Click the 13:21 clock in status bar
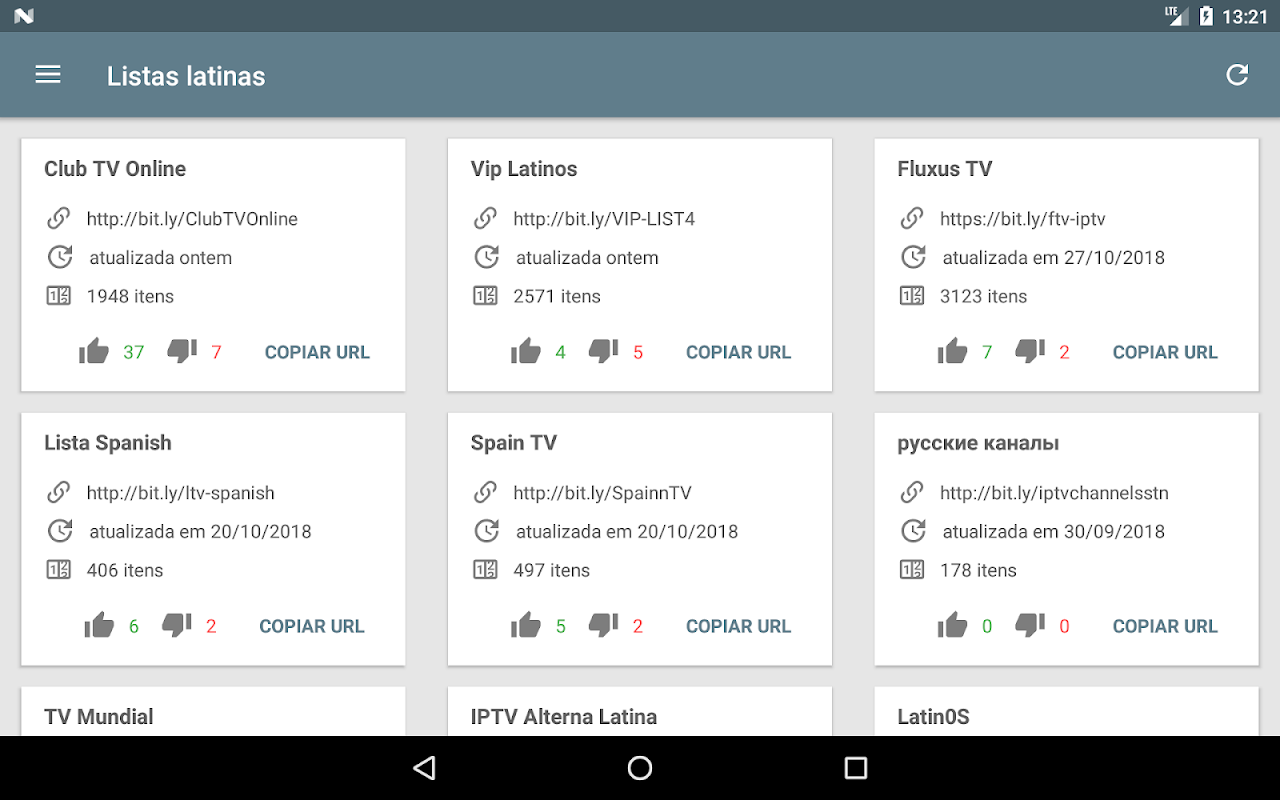The image size is (1280, 800). tap(1244, 16)
